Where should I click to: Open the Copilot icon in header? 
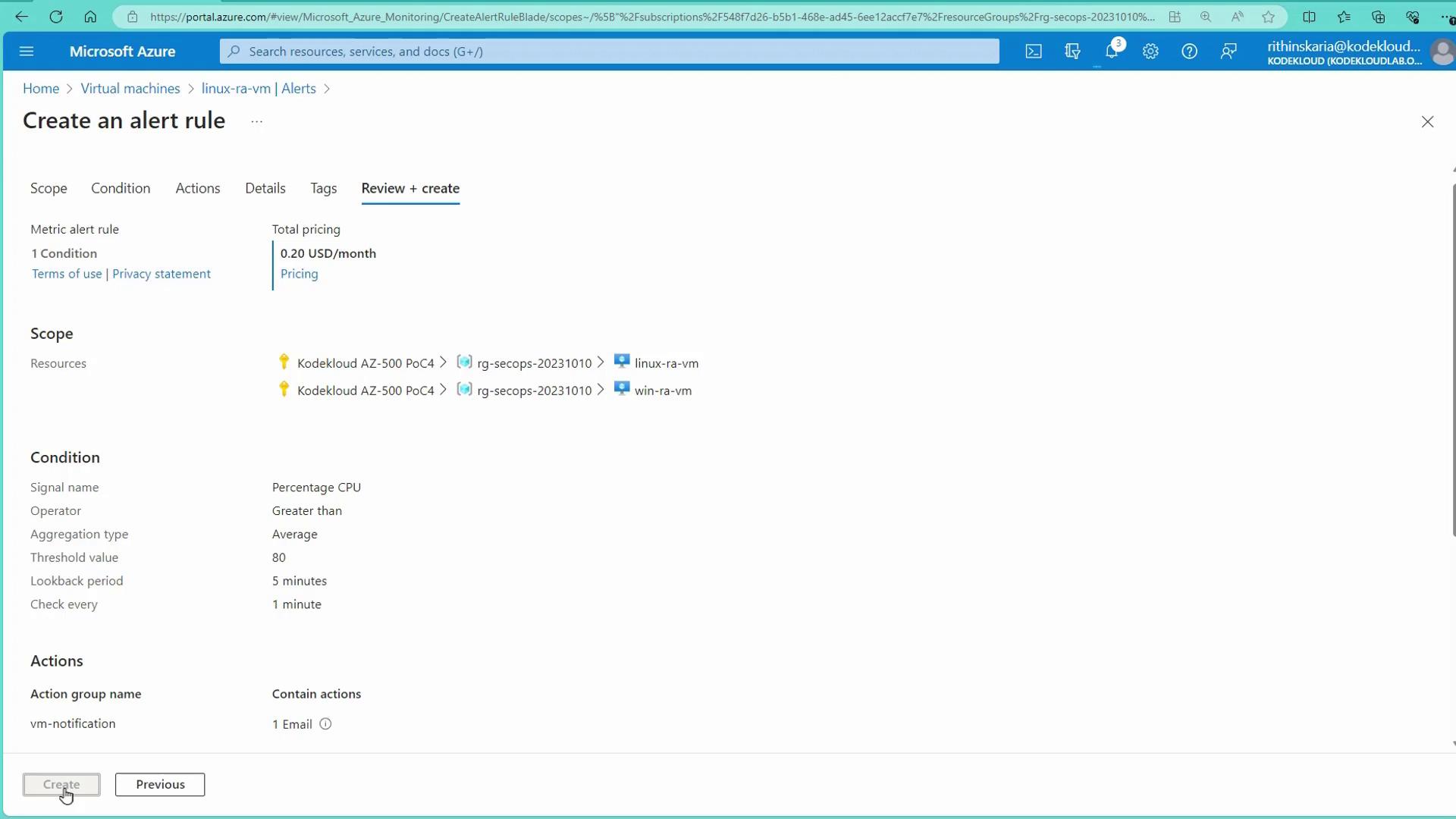pos(1072,52)
